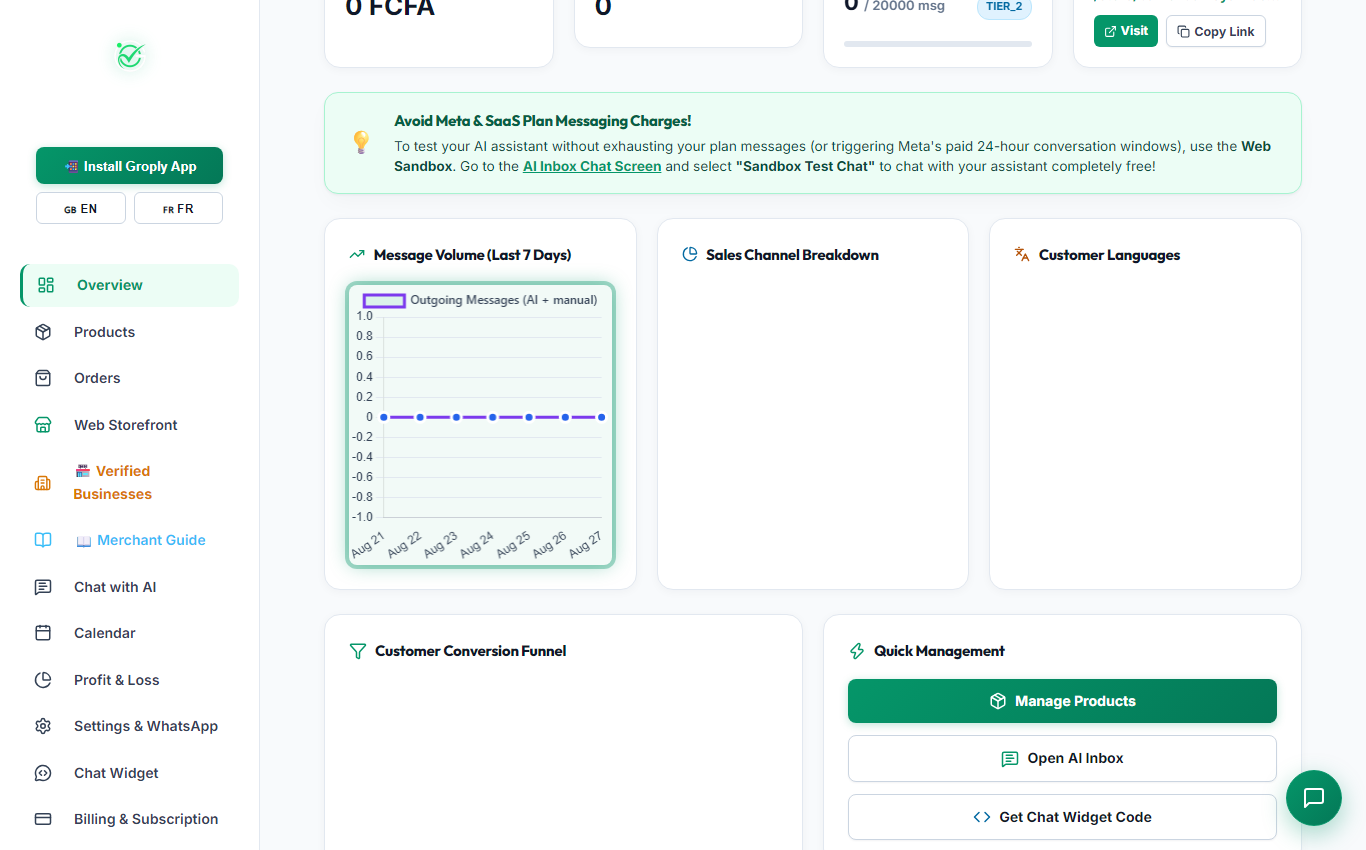Click the TIER_2 badge
The image size is (1366, 850).
click(1004, 6)
